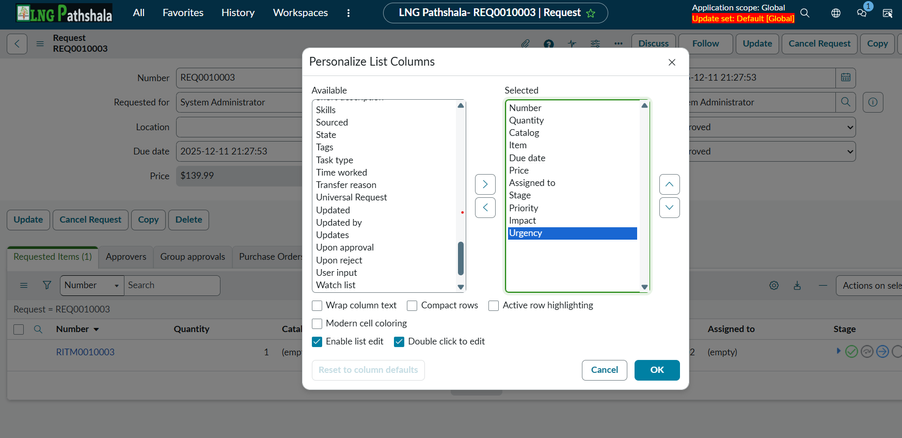Open the Actions on selected rows dropdown

(869, 285)
